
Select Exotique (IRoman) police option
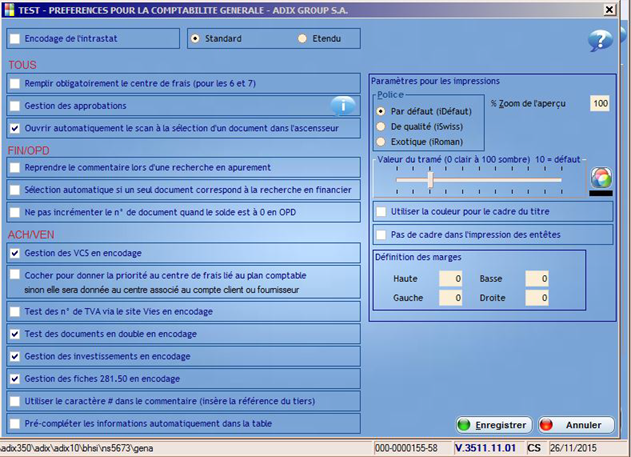coord(381,142)
